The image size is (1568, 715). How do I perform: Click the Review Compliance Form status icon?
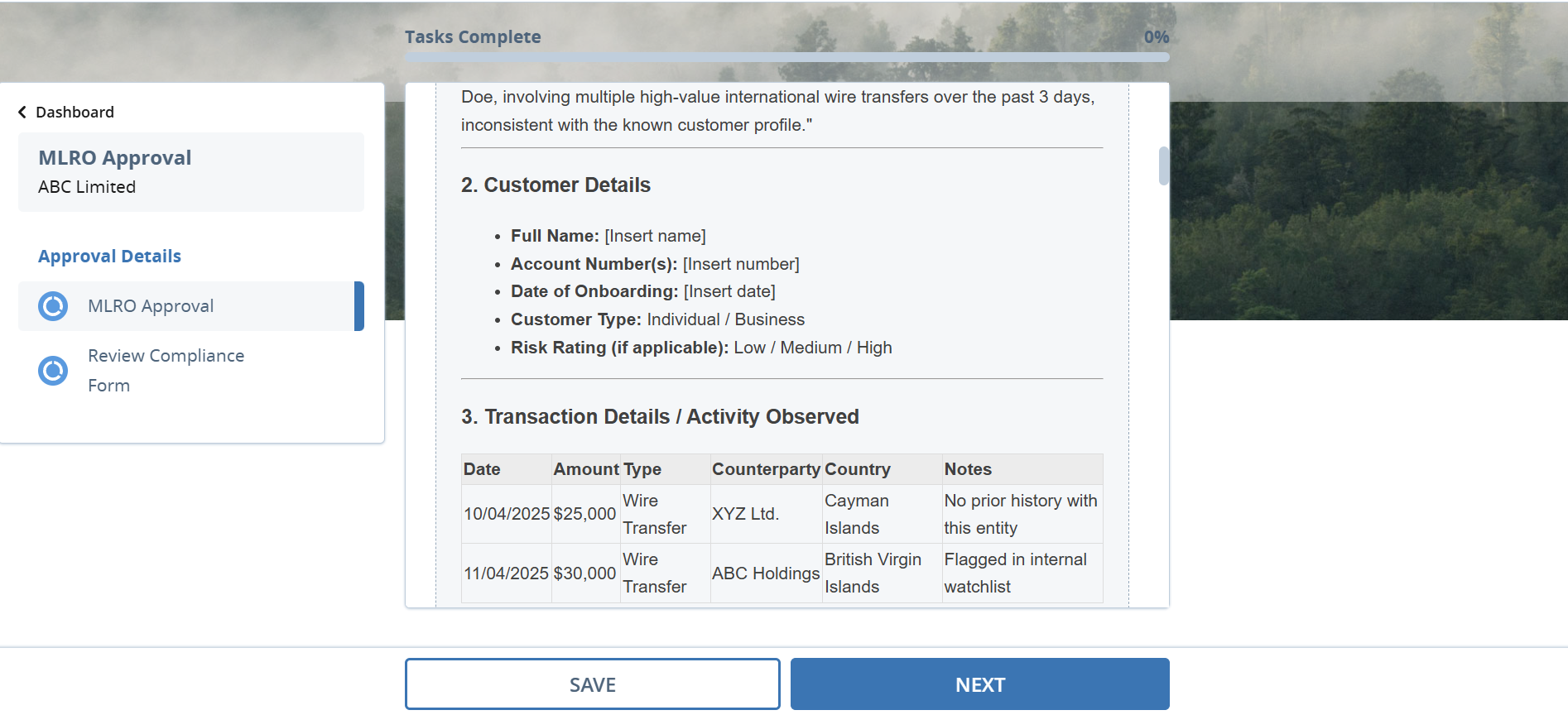pos(53,371)
